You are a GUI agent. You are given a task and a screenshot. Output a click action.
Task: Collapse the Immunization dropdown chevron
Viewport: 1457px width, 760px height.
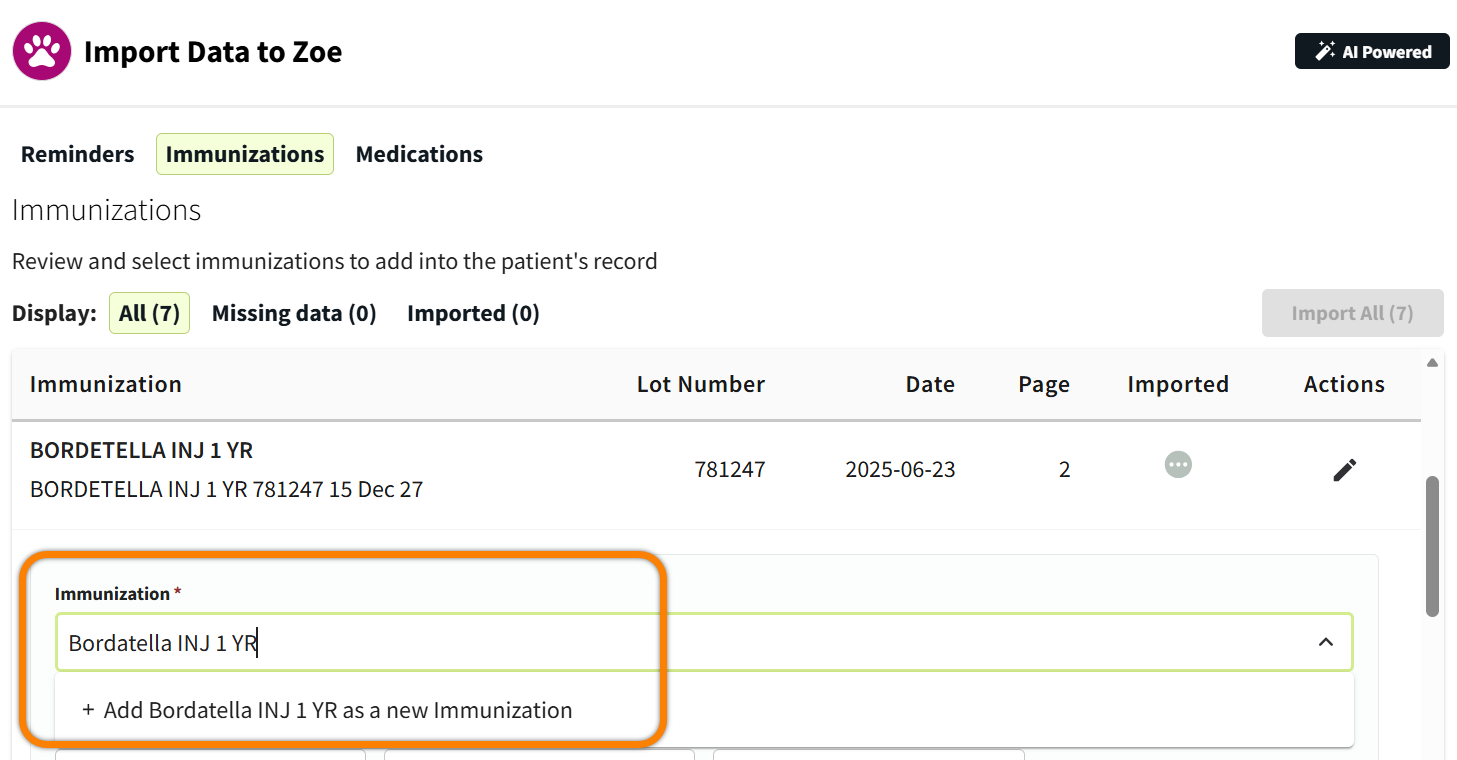pyautogui.click(x=1326, y=642)
